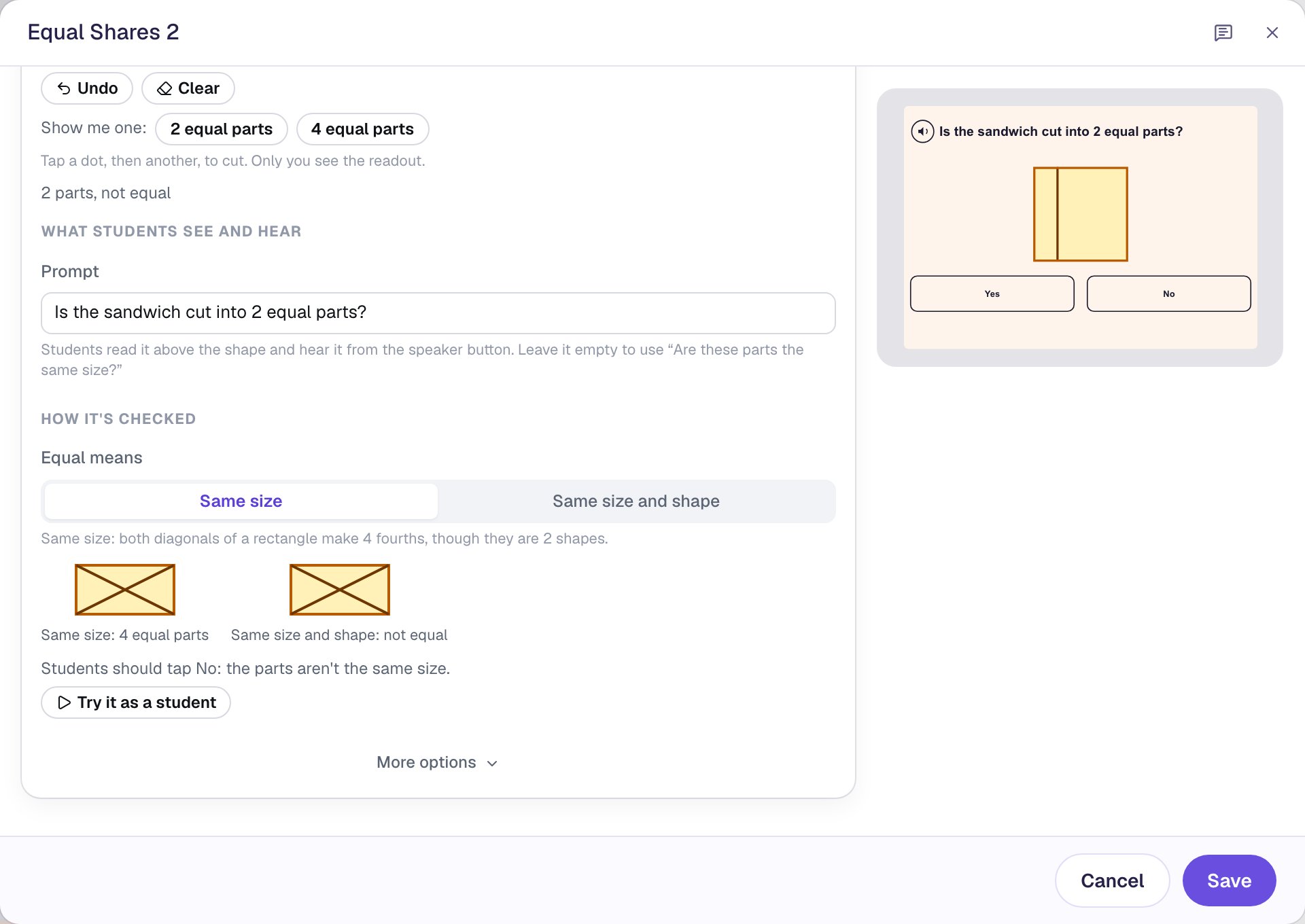Click the Undo button
Viewport: 1305px width, 924px height.
click(x=87, y=88)
